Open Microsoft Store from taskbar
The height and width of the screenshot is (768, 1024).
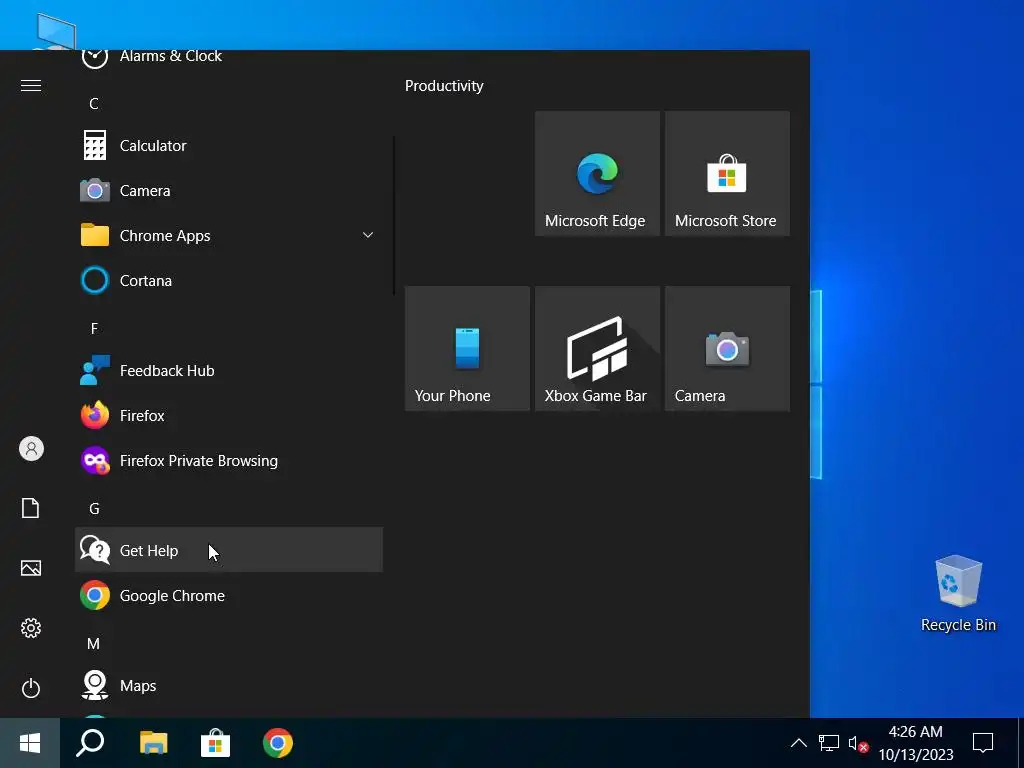coord(216,743)
